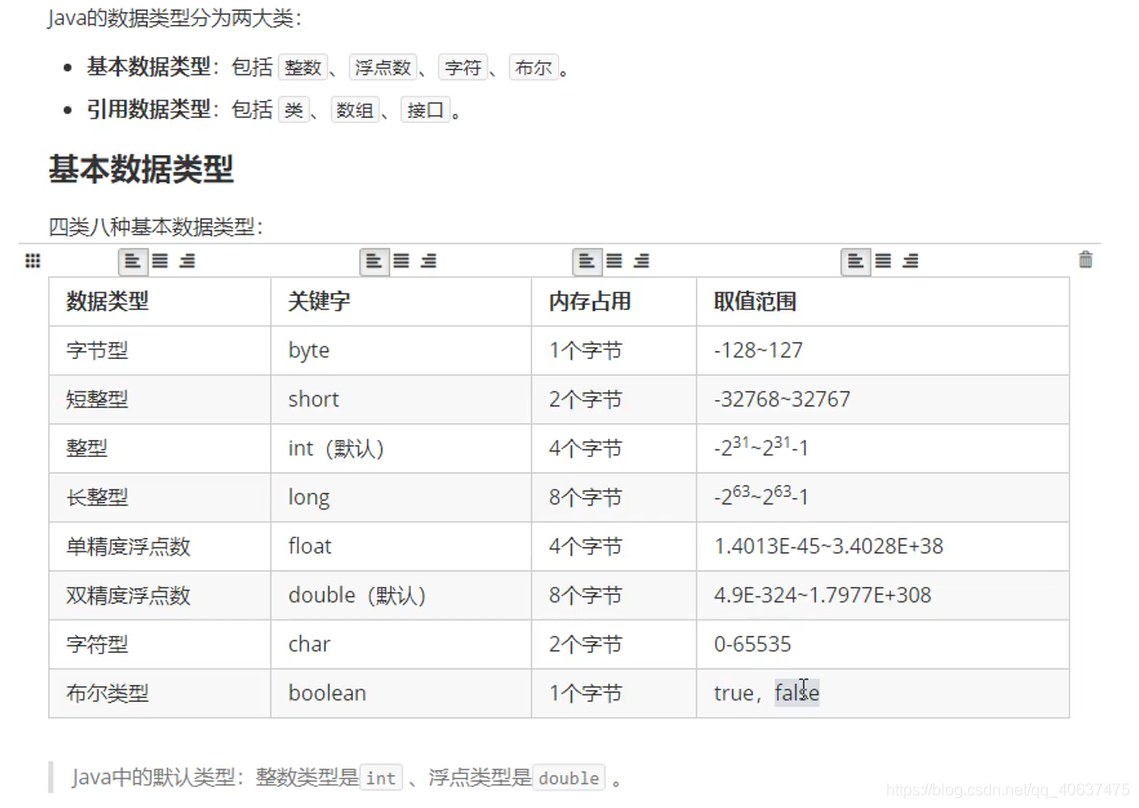The image size is (1139, 808).
Task: Click the 8个字节 cell in long row
Action: point(614,498)
